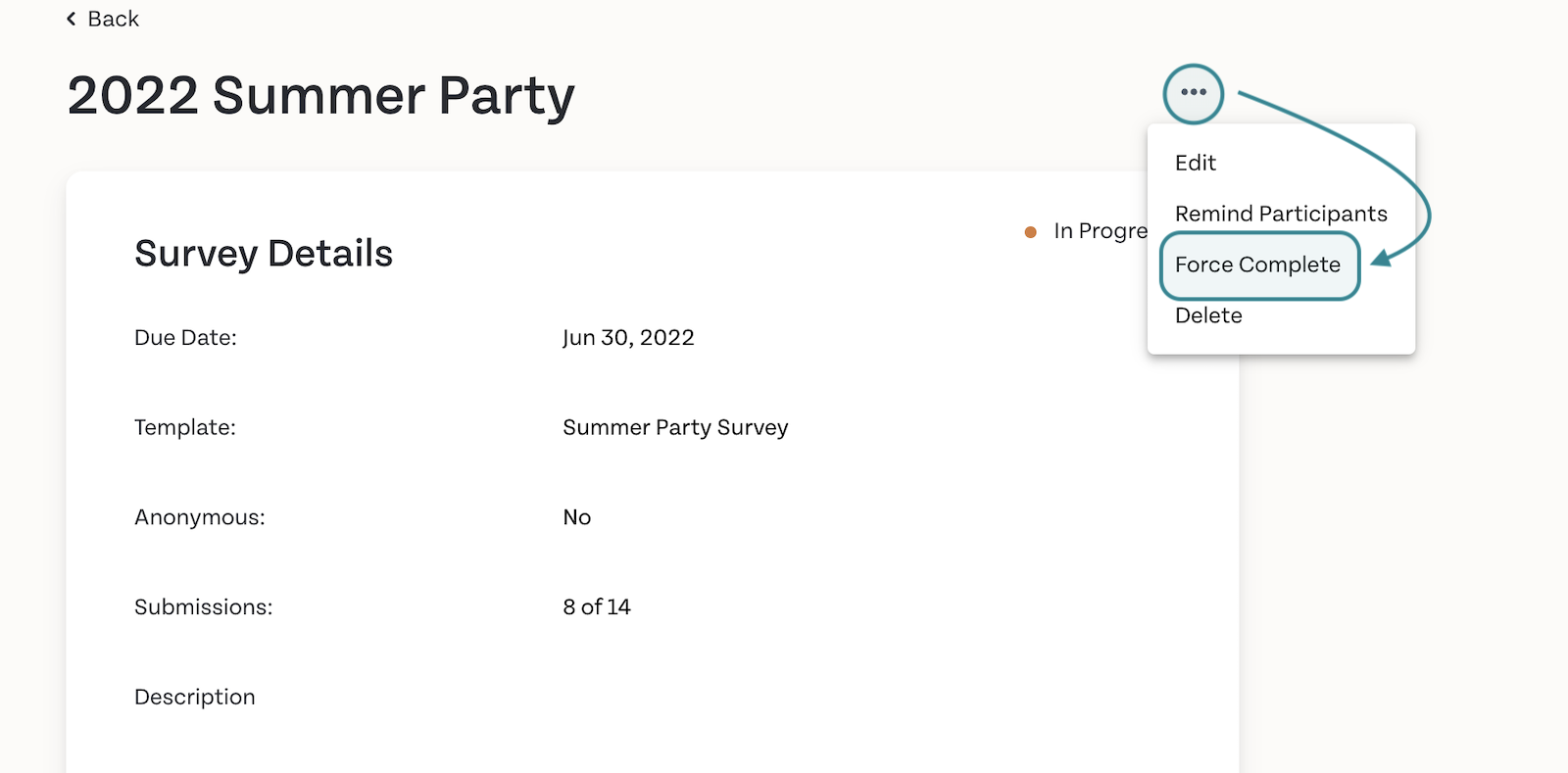
Task: Select Force Complete in the menu
Action: pyautogui.click(x=1259, y=265)
